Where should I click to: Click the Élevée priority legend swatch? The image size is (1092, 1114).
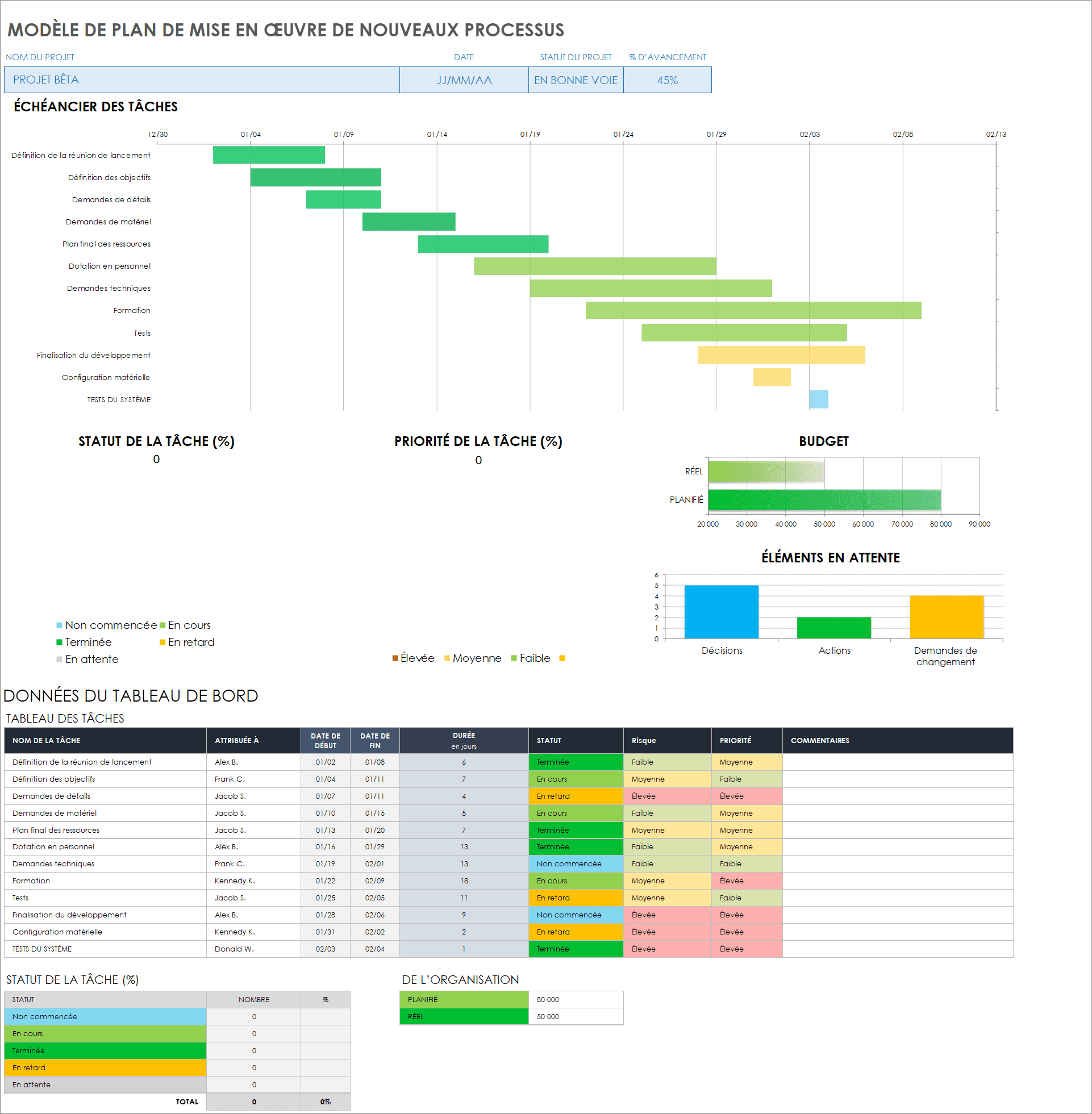tap(395, 658)
